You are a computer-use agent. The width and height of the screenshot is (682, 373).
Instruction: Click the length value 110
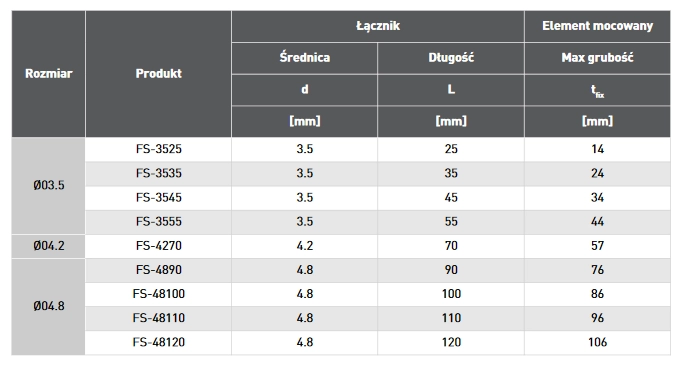tap(451, 318)
